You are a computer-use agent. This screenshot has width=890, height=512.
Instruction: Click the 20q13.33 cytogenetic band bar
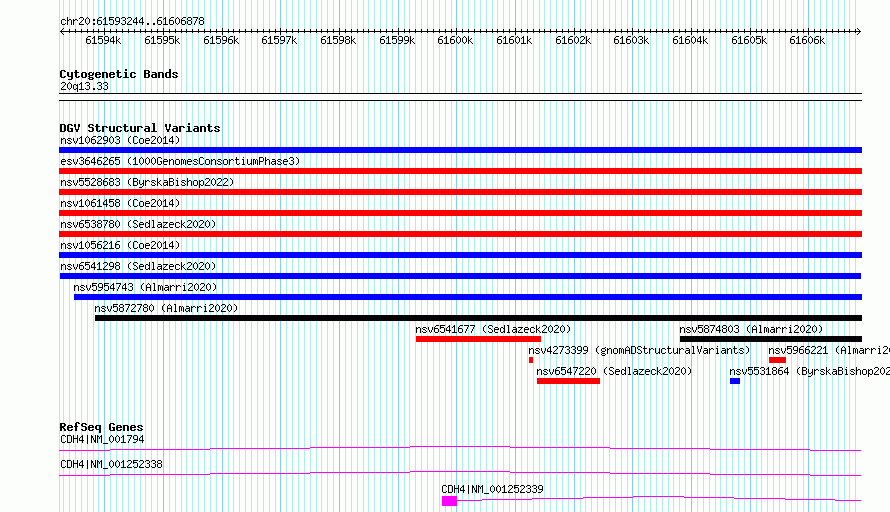[460, 97]
